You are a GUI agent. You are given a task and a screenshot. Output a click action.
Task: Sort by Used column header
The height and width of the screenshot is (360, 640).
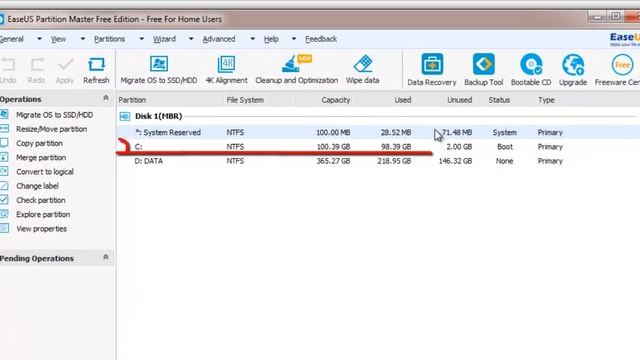pos(402,100)
